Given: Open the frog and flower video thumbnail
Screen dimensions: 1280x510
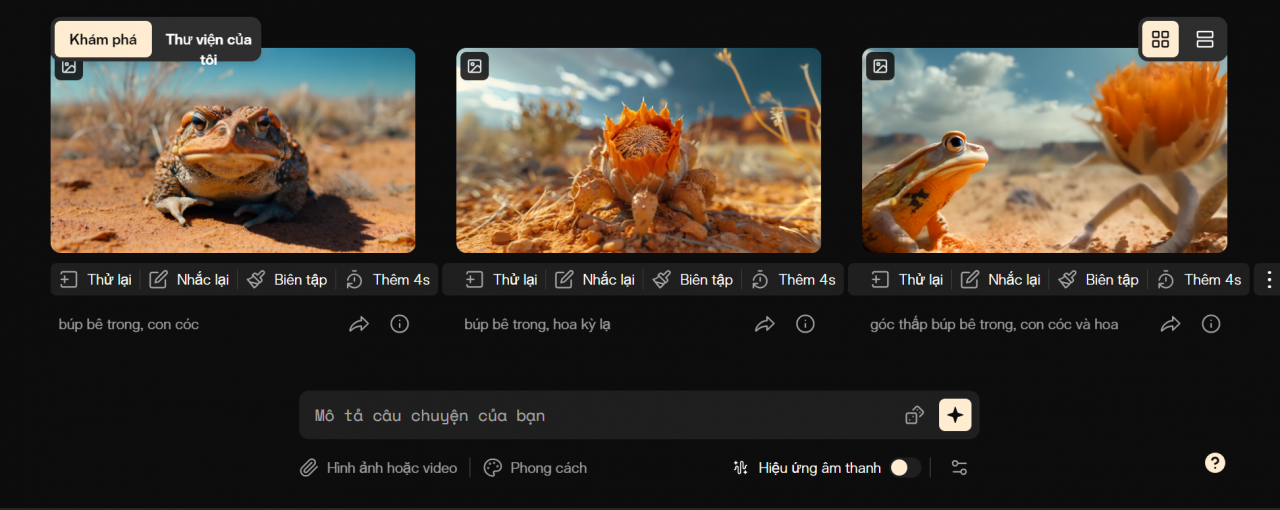Looking at the screenshot, I should (x=1044, y=160).
